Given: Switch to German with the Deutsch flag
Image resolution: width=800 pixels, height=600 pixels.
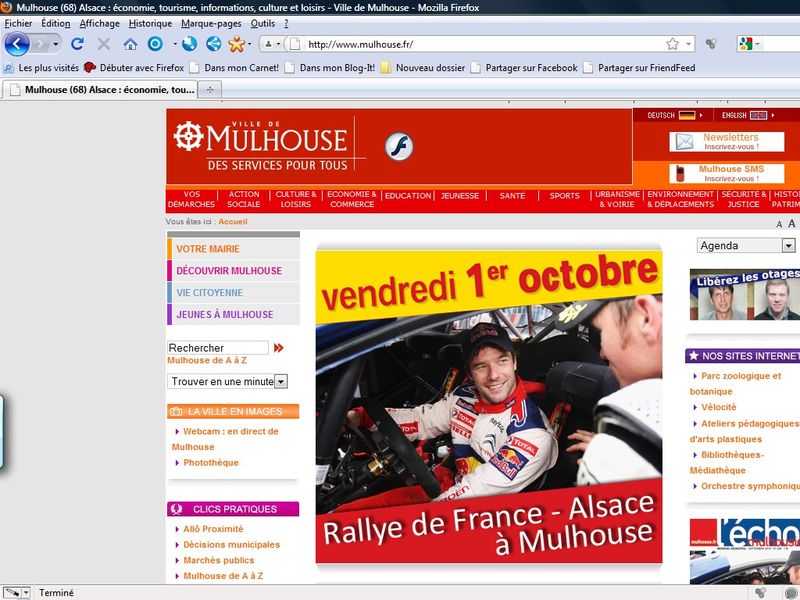Looking at the screenshot, I should point(687,115).
